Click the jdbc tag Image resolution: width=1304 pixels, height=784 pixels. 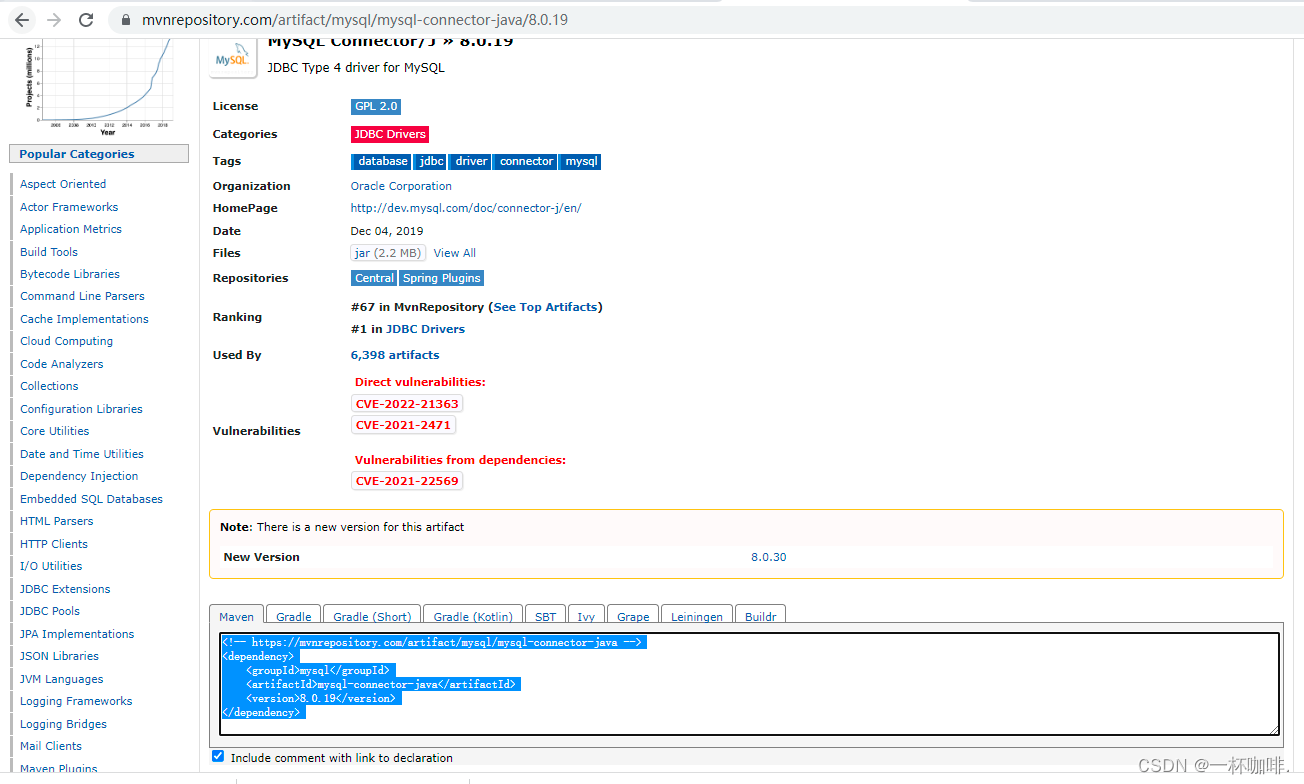432,161
